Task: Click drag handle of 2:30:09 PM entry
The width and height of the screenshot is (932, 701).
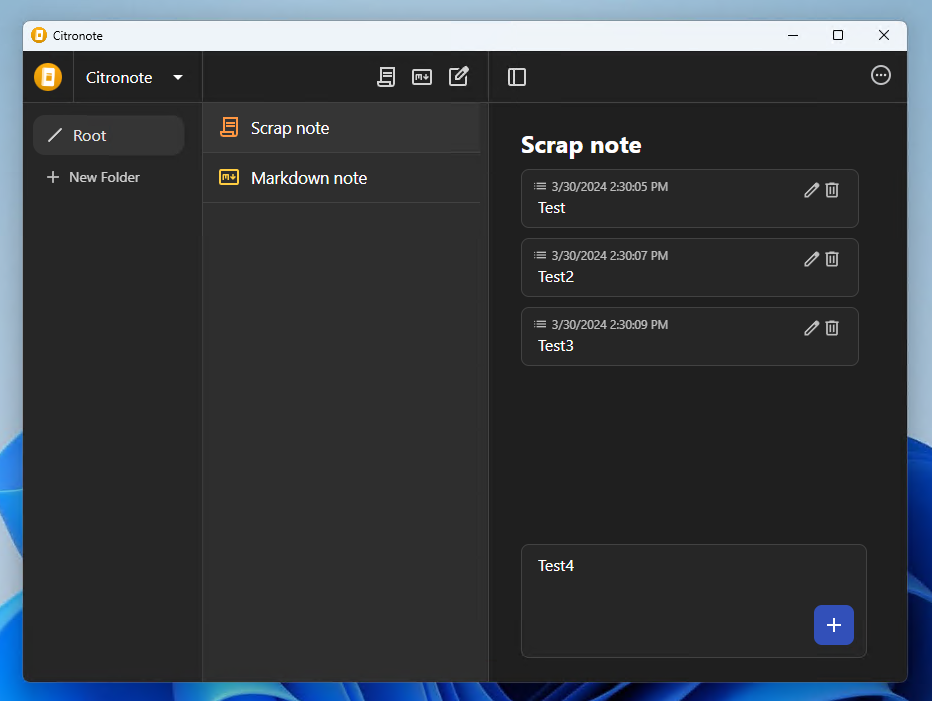Action: click(540, 324)
